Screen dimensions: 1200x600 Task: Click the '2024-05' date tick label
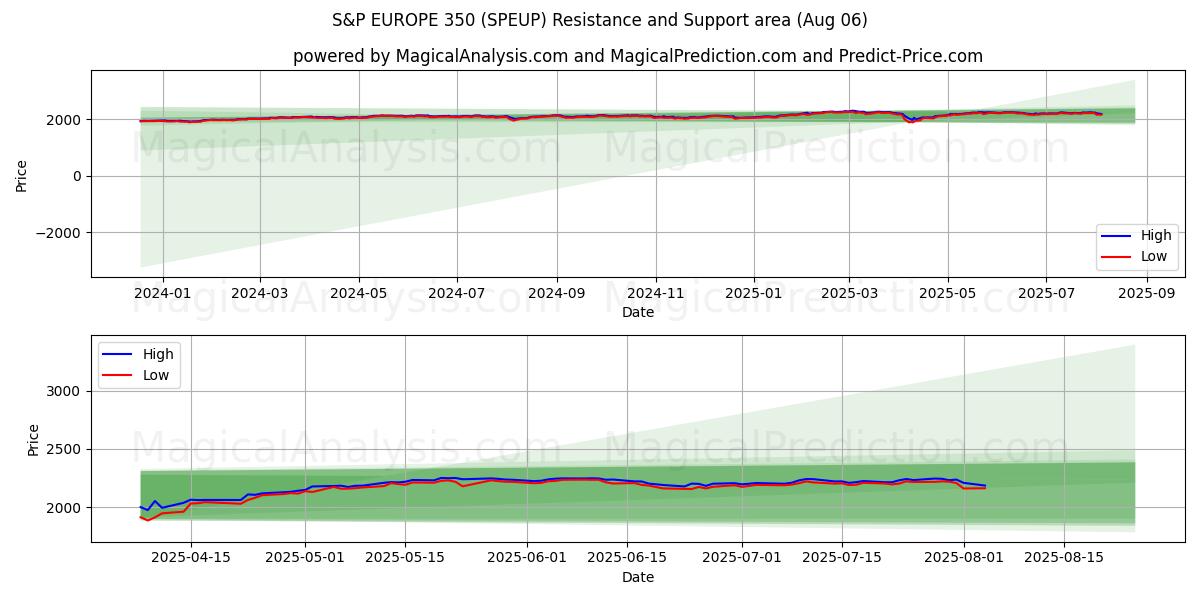(358, 294)
